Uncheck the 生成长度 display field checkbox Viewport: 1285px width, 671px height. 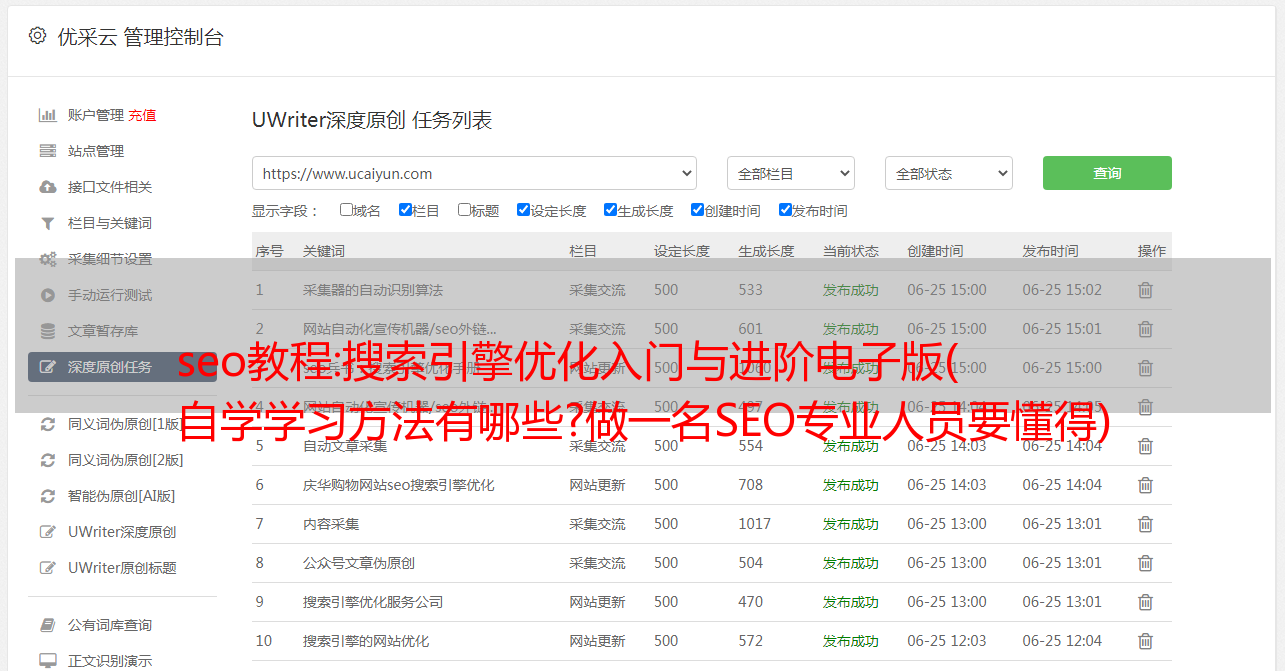pos(610,210)
